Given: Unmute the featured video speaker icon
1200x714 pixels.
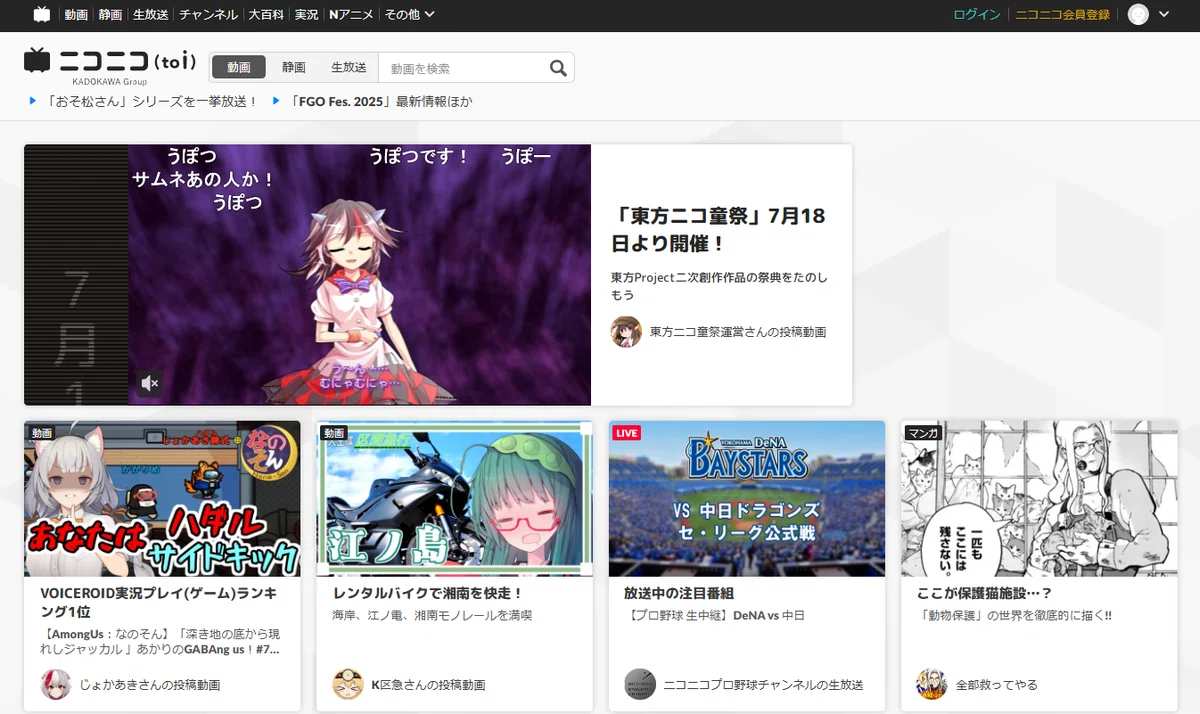Looking at the screenshot, I should pos(150,382).
